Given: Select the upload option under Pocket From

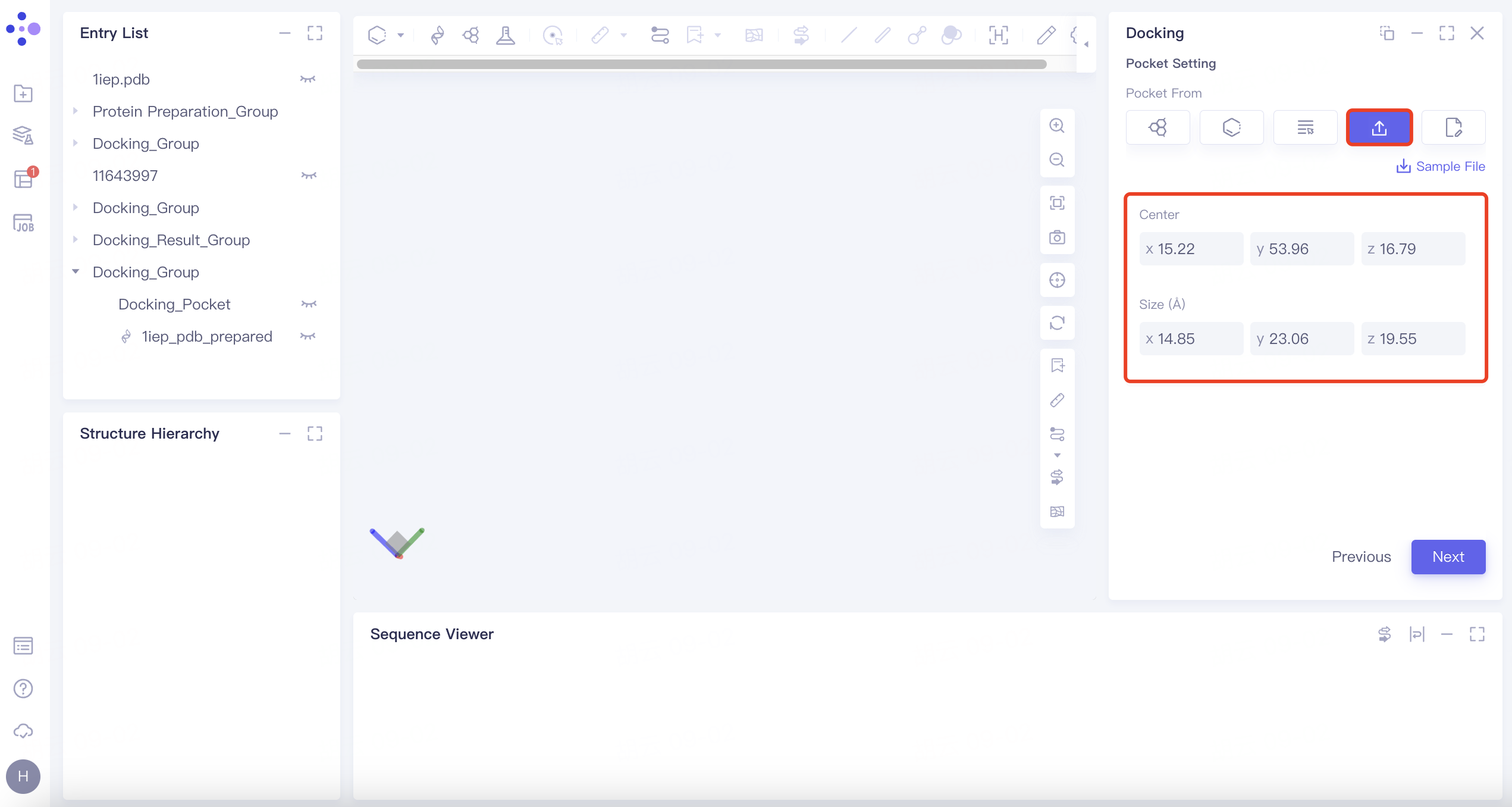Looking at the screenshot, I should point(1379,127).
